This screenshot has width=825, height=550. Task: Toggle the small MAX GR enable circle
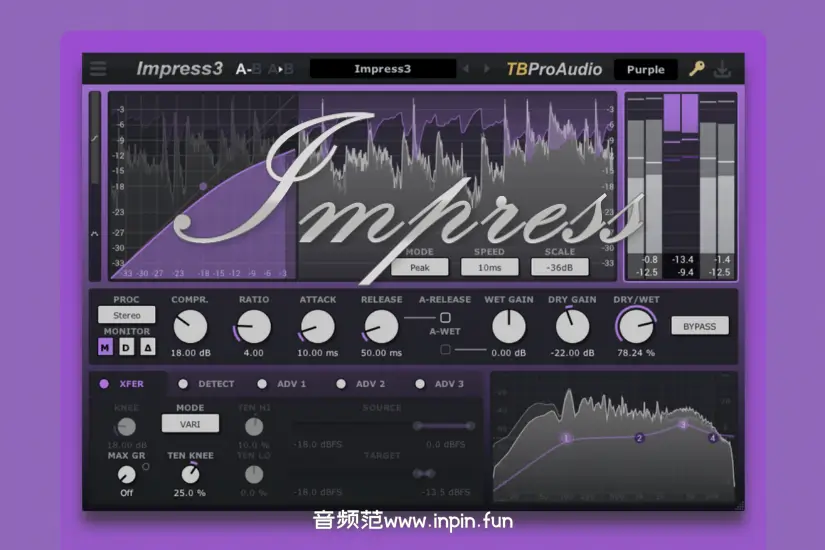point(146,466)
